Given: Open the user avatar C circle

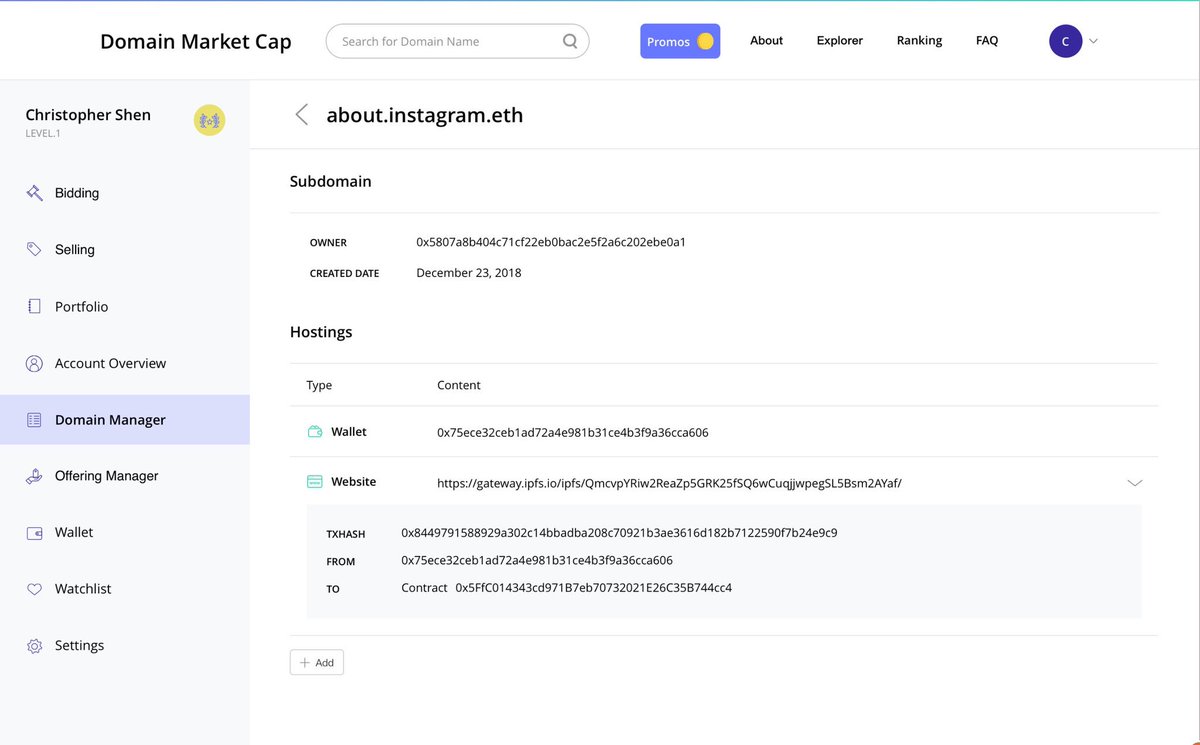Looking at the screenshot, I should coord(1065,41).
